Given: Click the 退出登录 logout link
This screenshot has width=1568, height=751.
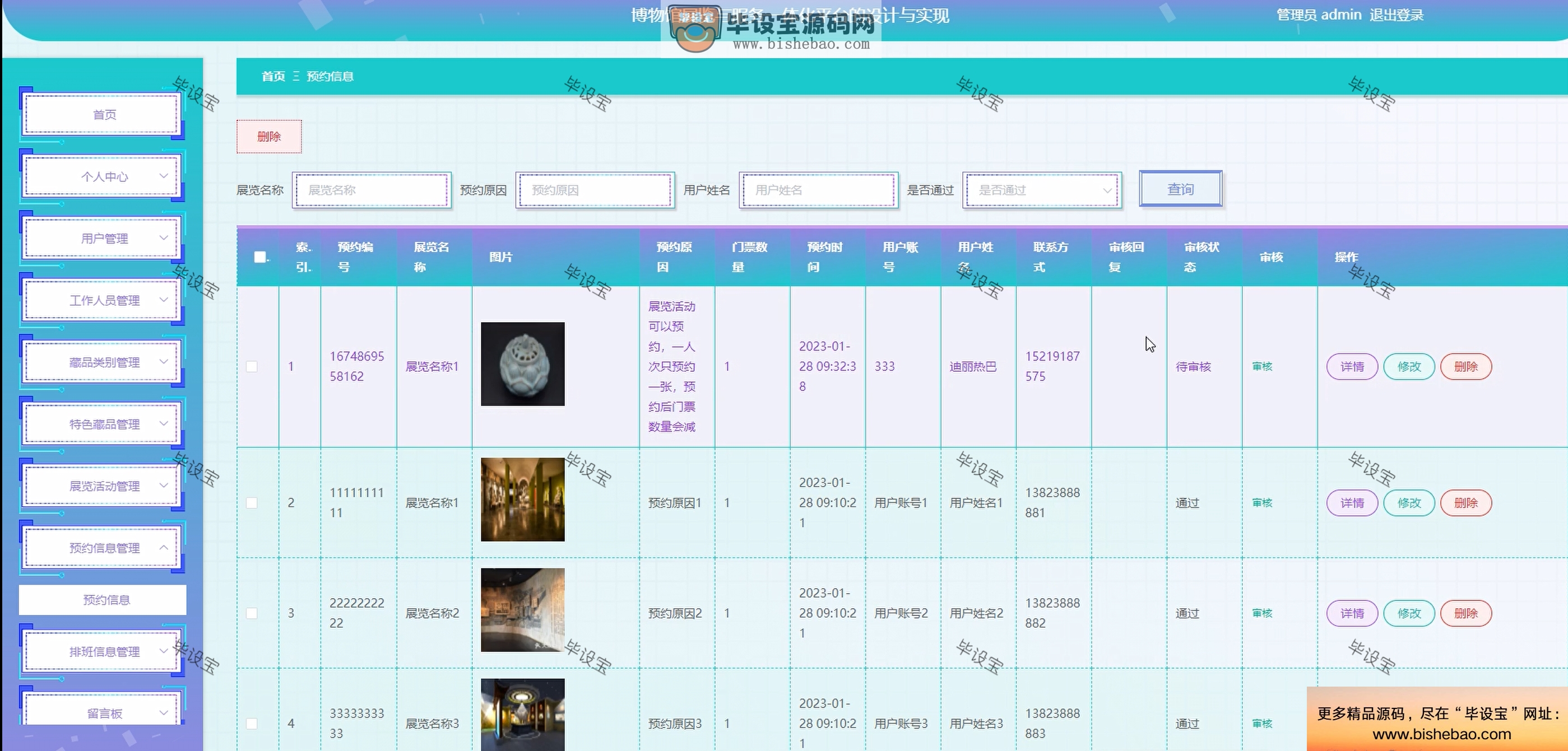Looking at the screenshot, I should pos(1397,15).
